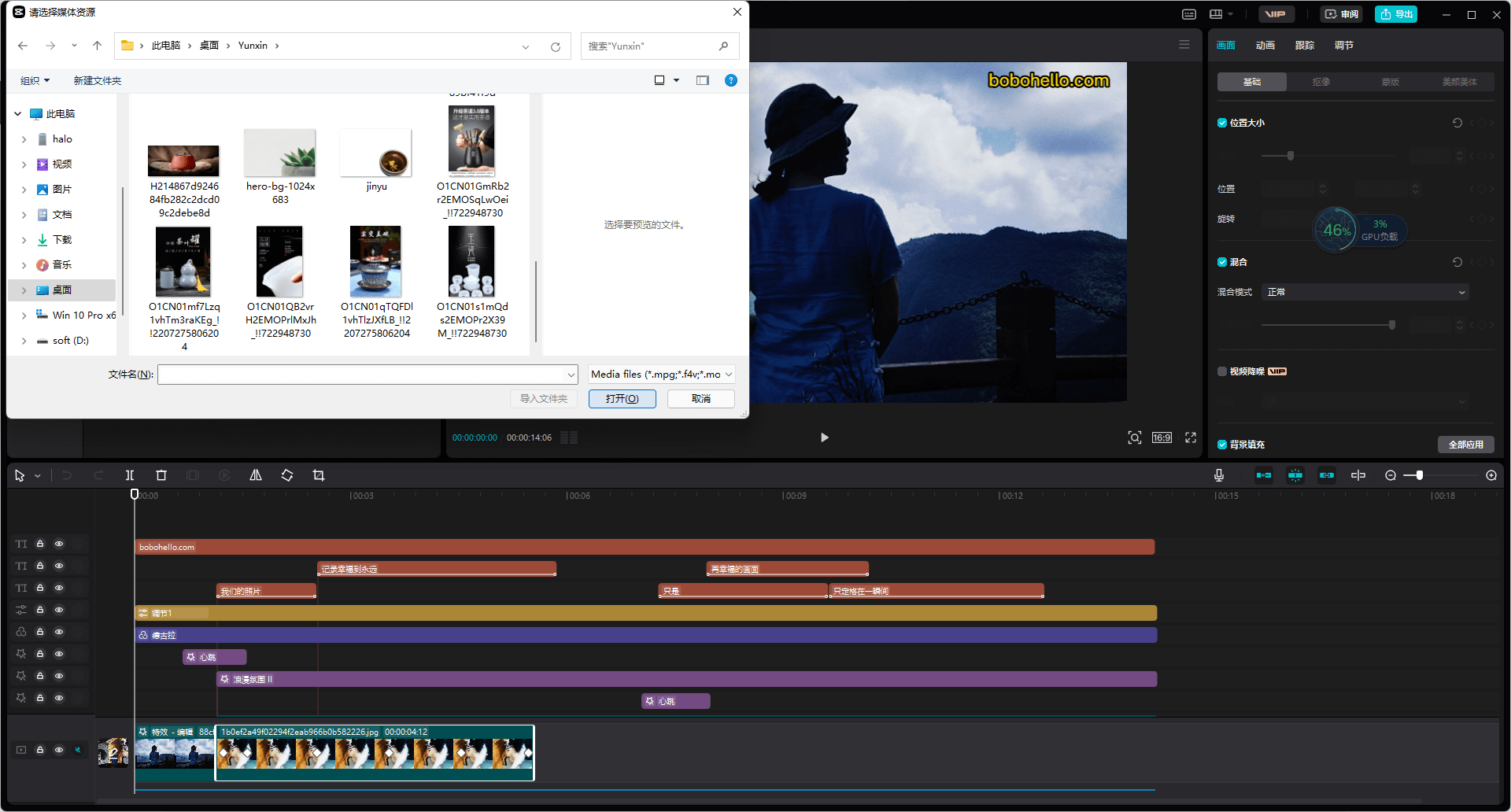This screenshot has height=812, width=1511.
Task: Select the 记录幸福到永远 text clip on timeline
Action: pyautogui.click(x=437, y=569)
